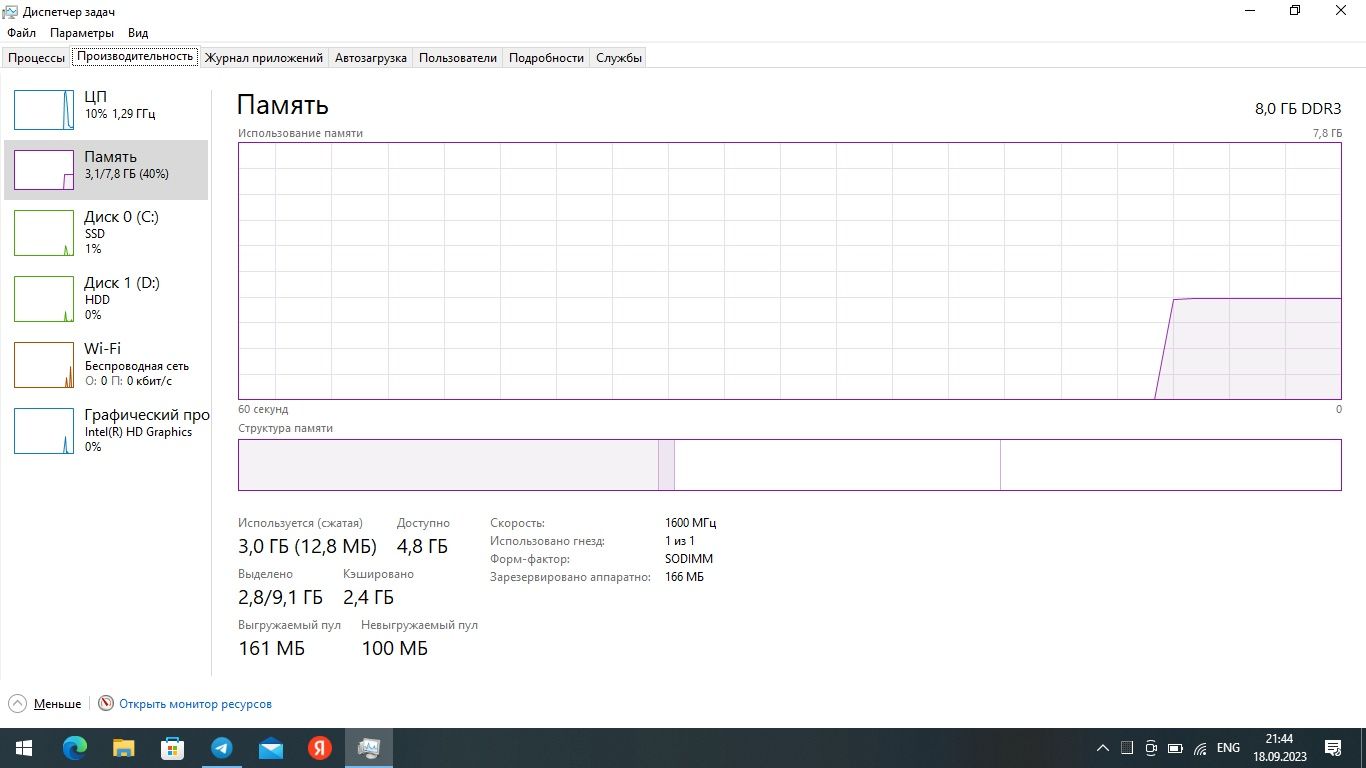The image size is (1366, 768).
Task: Open the Пользователи tab
Action: pos(458,58)
